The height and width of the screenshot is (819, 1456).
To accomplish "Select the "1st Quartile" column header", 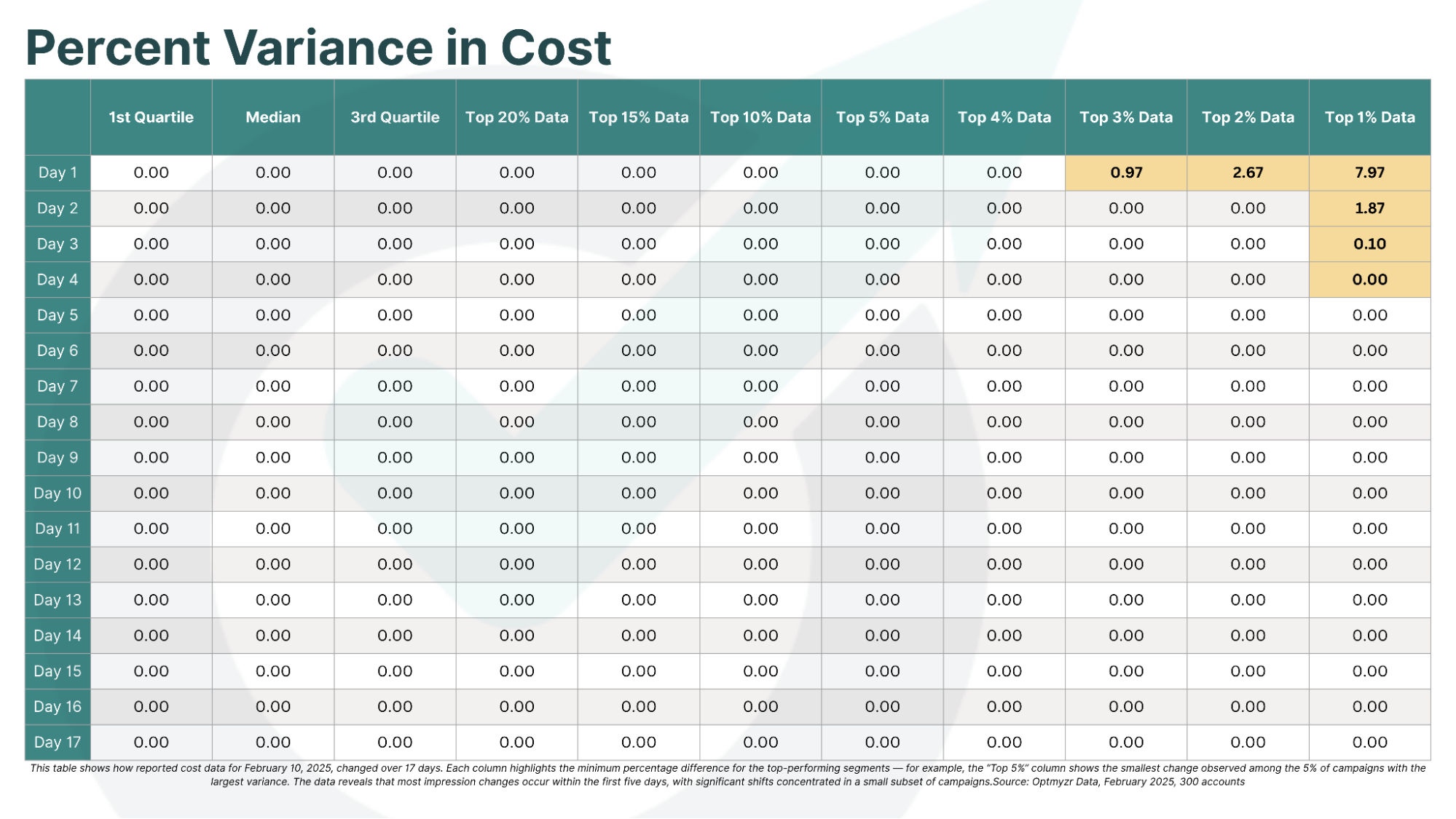I will pos(151,117).
